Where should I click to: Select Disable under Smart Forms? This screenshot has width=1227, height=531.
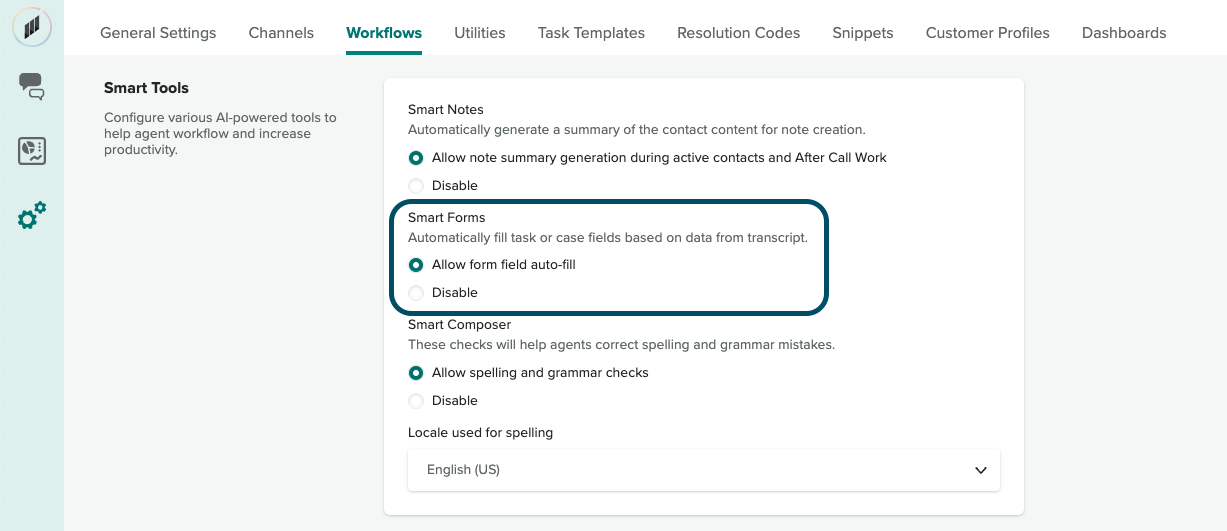[416, 293]
